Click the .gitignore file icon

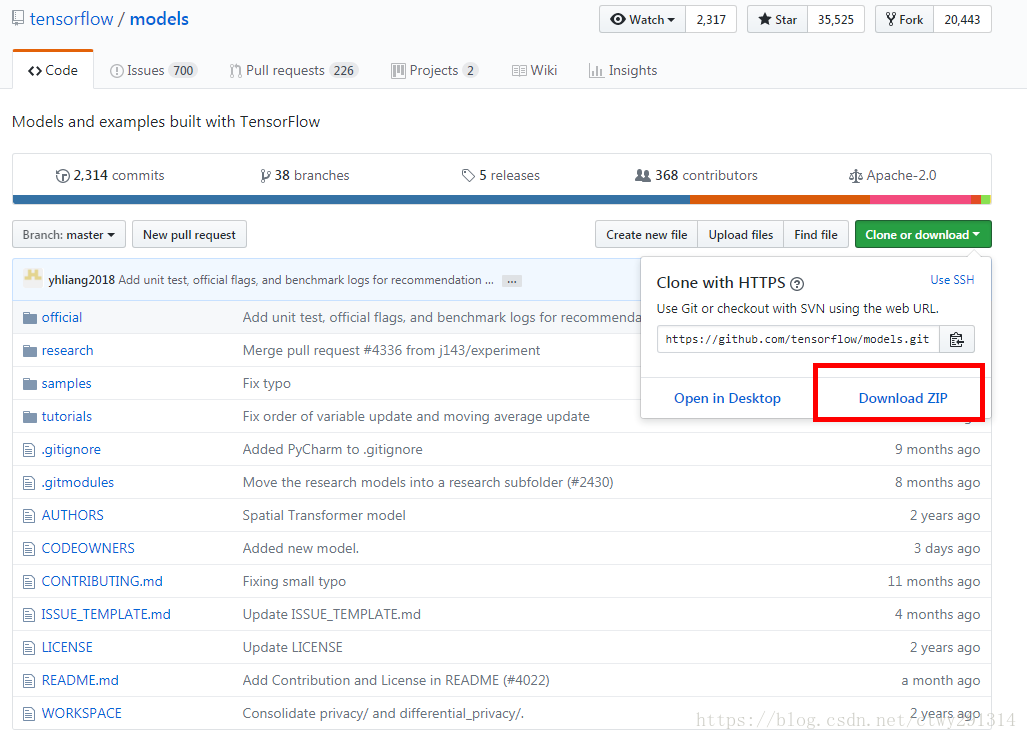(29, 450)
